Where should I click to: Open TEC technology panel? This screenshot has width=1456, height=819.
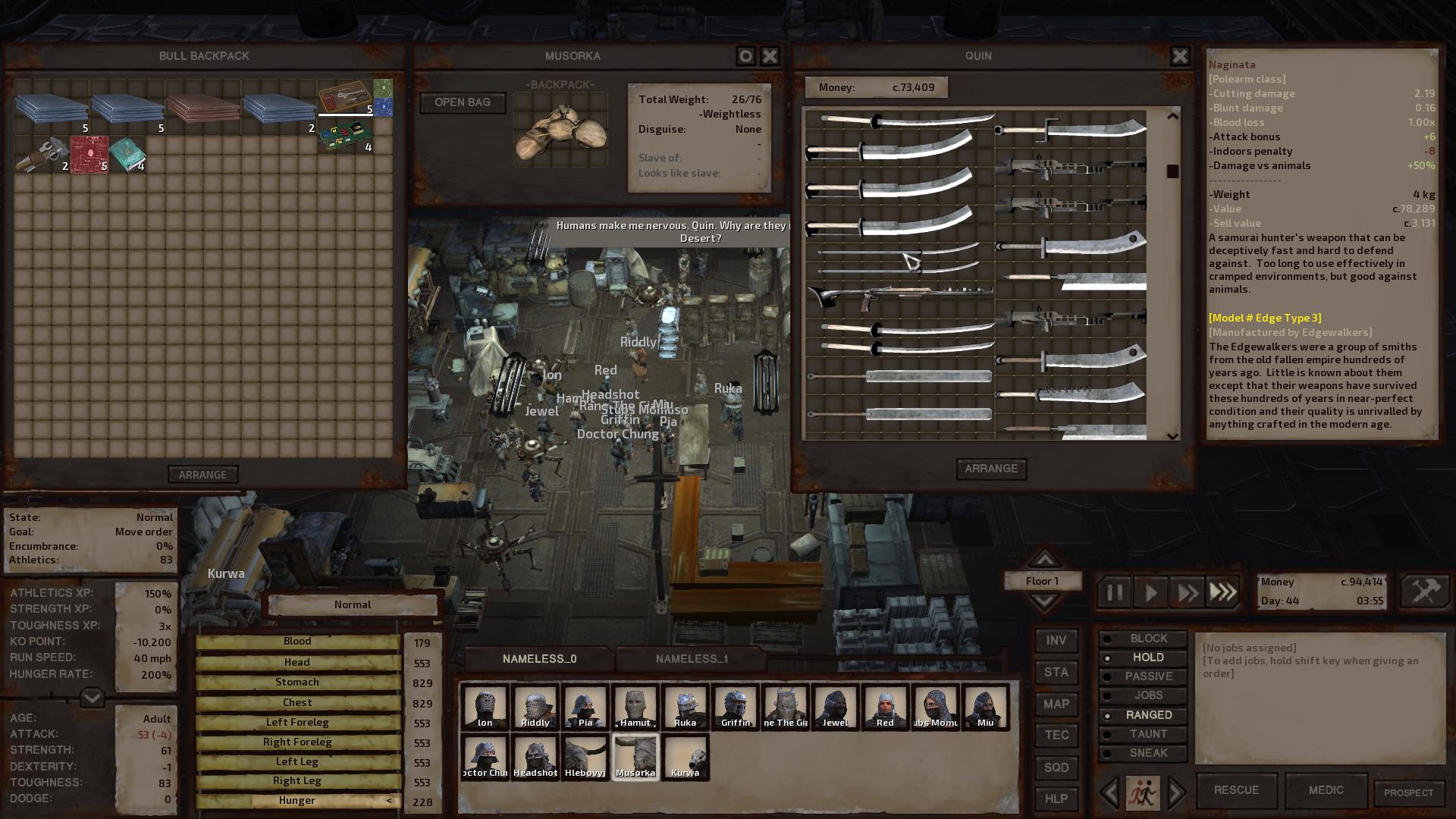(1056, 736)
